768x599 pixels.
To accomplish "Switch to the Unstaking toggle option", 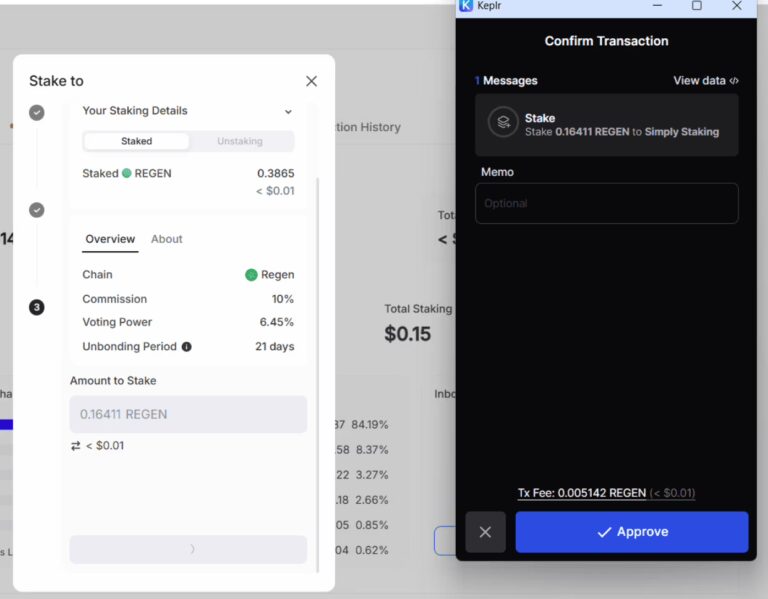I will [240, 141].
